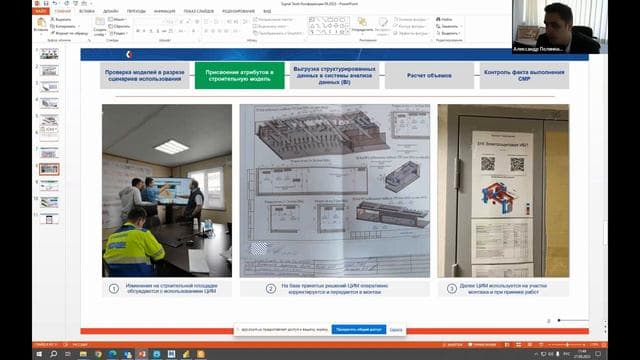Click the green 'Присвоение атрибутов' step box
This screenshot has width=640, height=360.
(x=240, y=76)
